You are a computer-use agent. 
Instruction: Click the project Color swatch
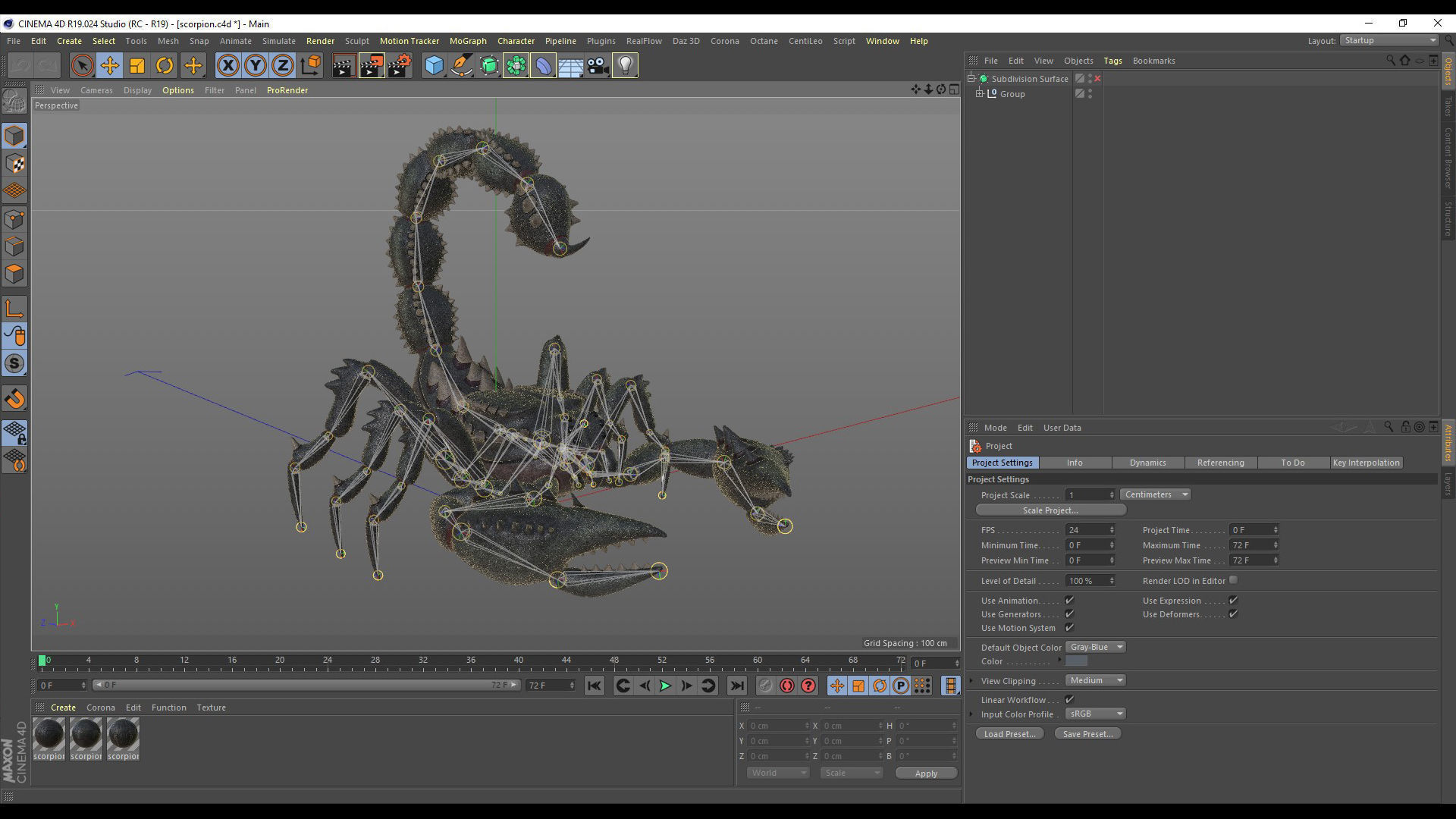(x=1076, y=661)
